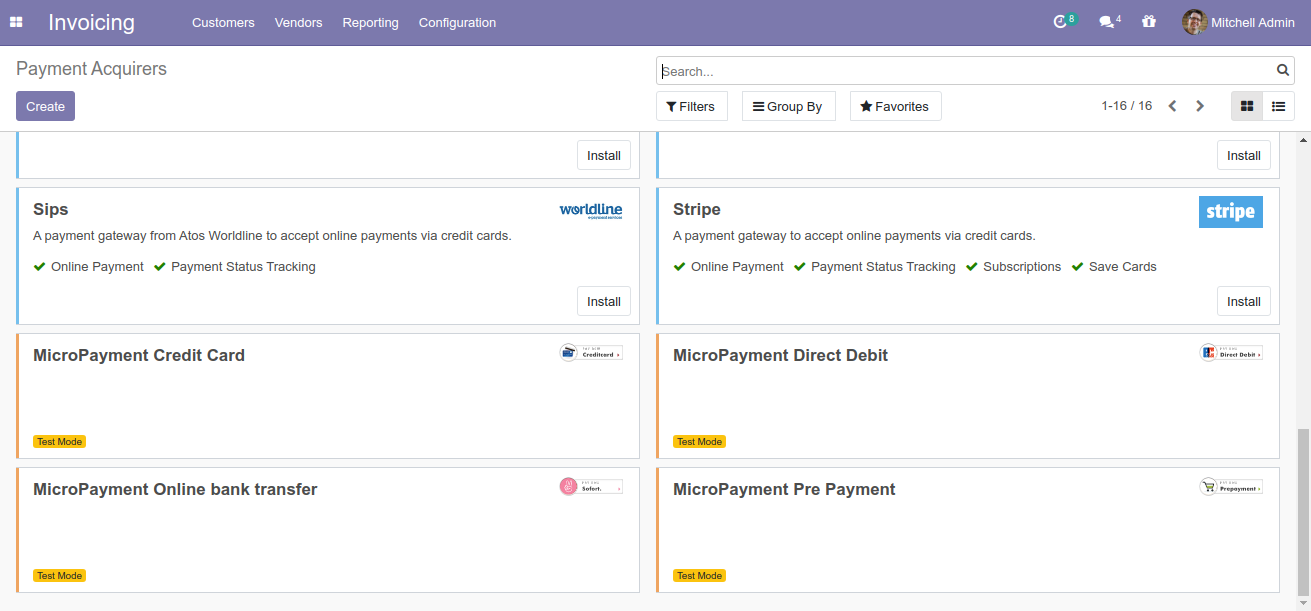The width and height of the screenshot is (1311, 611).
Task: Click the Install button above the Sips card
Action: (x=604, y=155)
